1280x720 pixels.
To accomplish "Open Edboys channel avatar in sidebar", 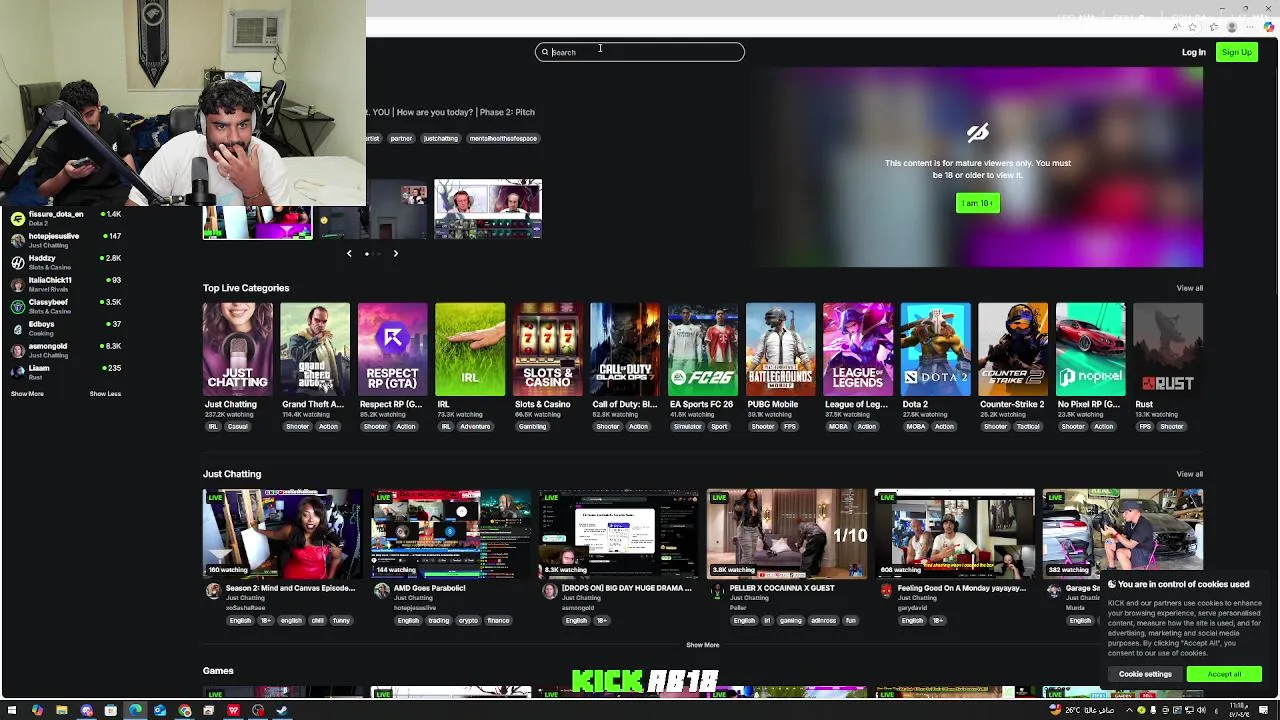I will coord(17,328).
